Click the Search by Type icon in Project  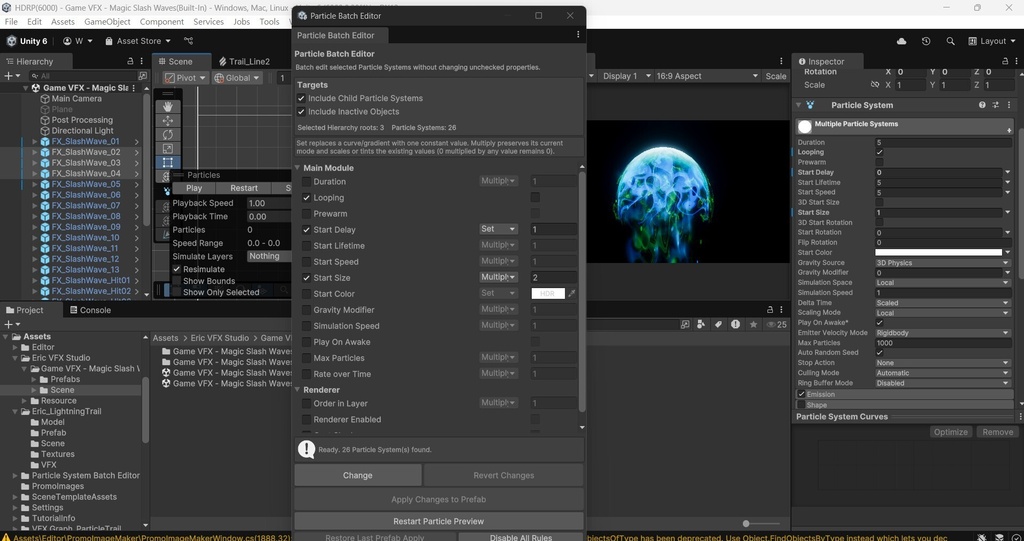701,324
